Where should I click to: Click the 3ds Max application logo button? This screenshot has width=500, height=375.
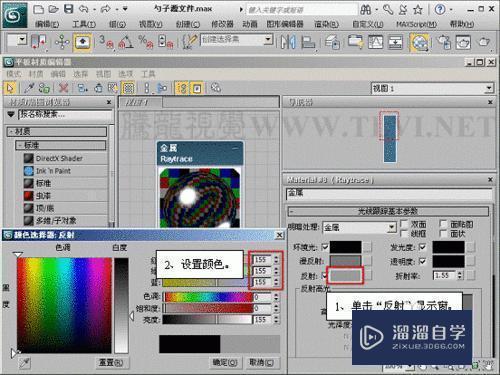pyautogui.click(x=15, y=15)
